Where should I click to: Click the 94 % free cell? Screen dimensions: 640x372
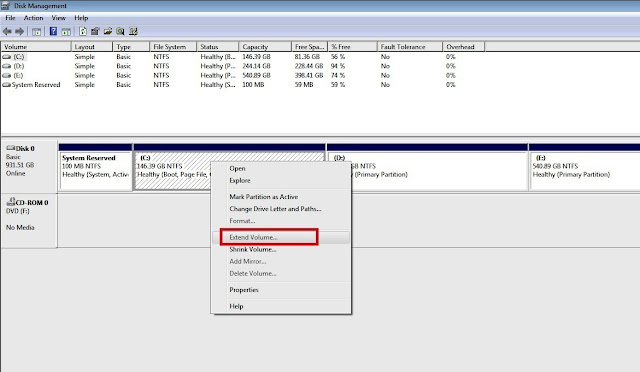(338, 66)
